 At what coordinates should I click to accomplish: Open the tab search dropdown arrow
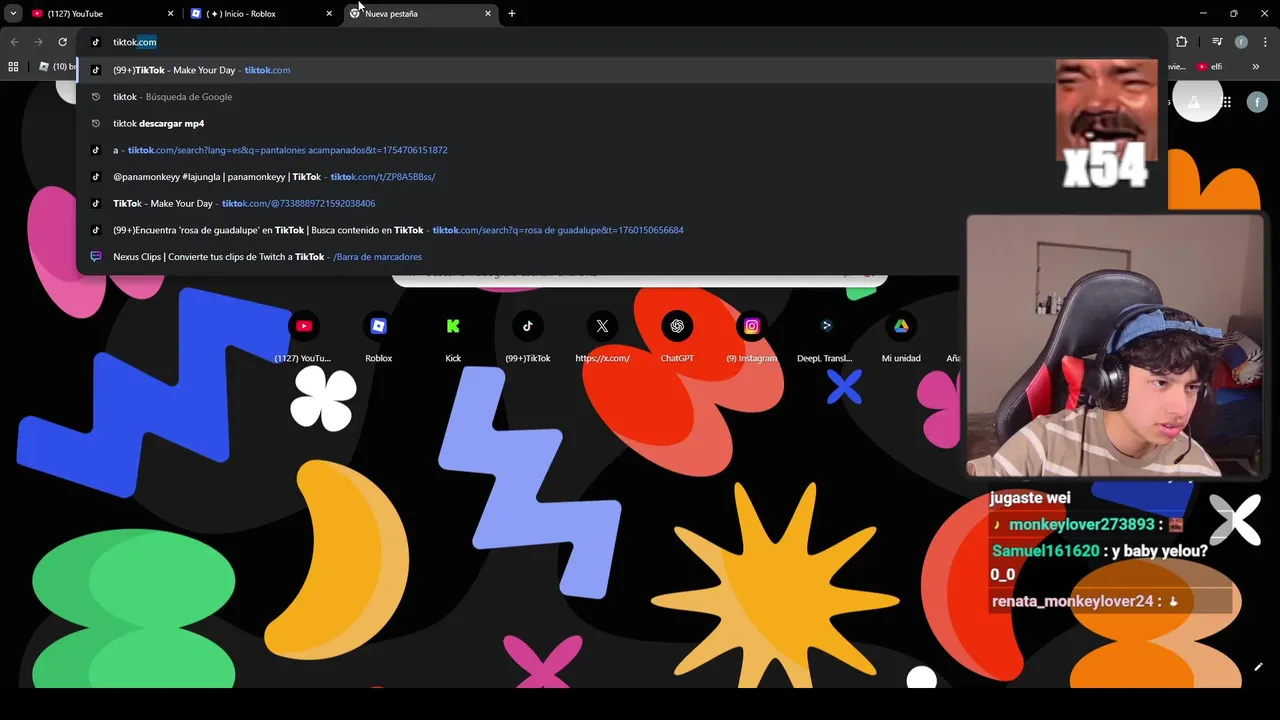point(13,14)
